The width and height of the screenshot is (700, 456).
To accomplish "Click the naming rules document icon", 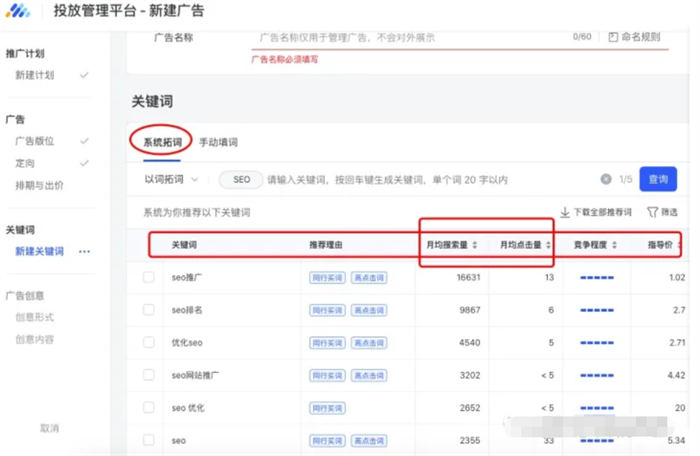I will pyautogui.click(x=613, y=37).
